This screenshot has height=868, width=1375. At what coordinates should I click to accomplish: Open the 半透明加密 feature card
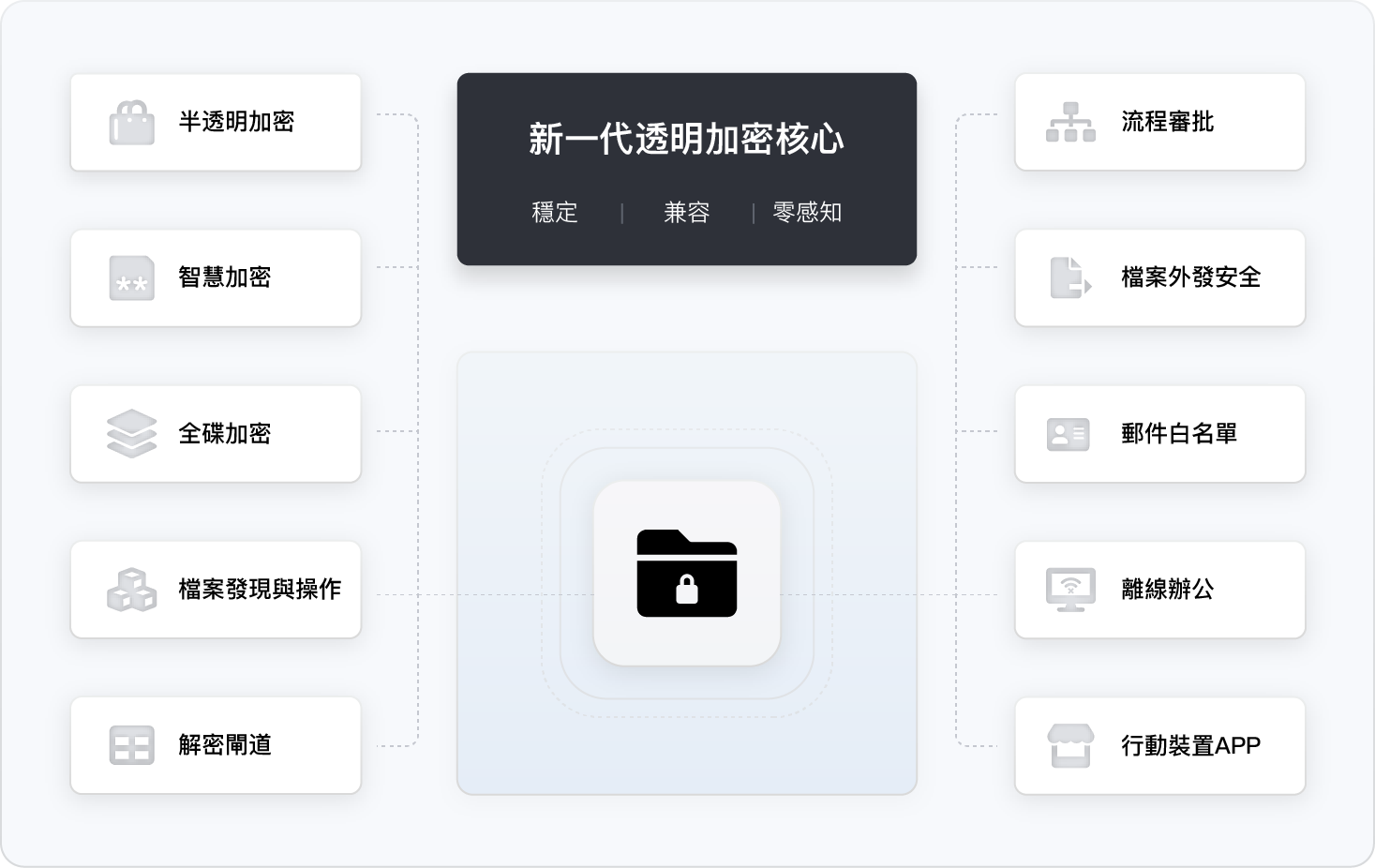216,123
